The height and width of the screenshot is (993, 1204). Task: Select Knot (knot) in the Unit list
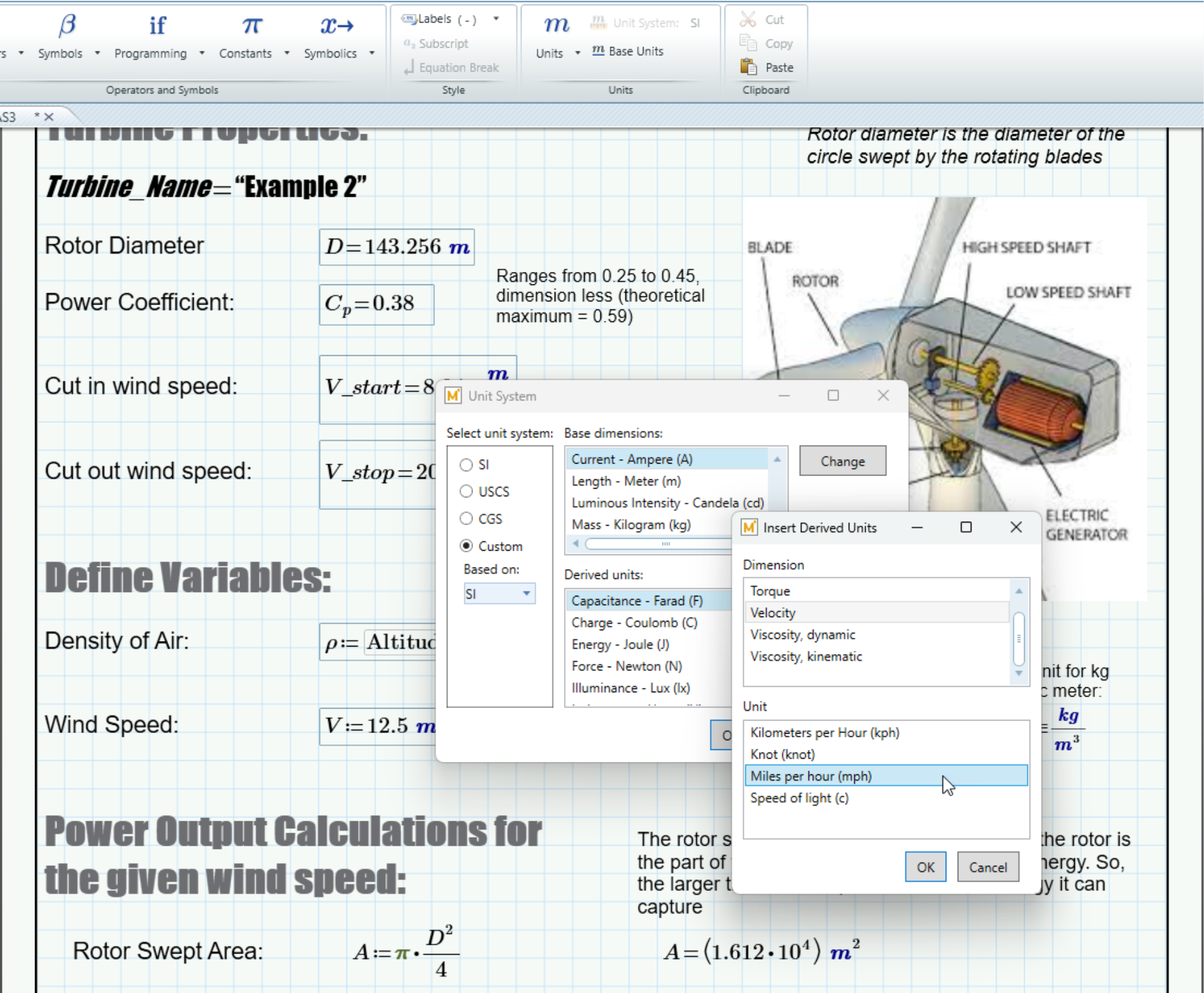pyautogui.click(x=782, y=754)
